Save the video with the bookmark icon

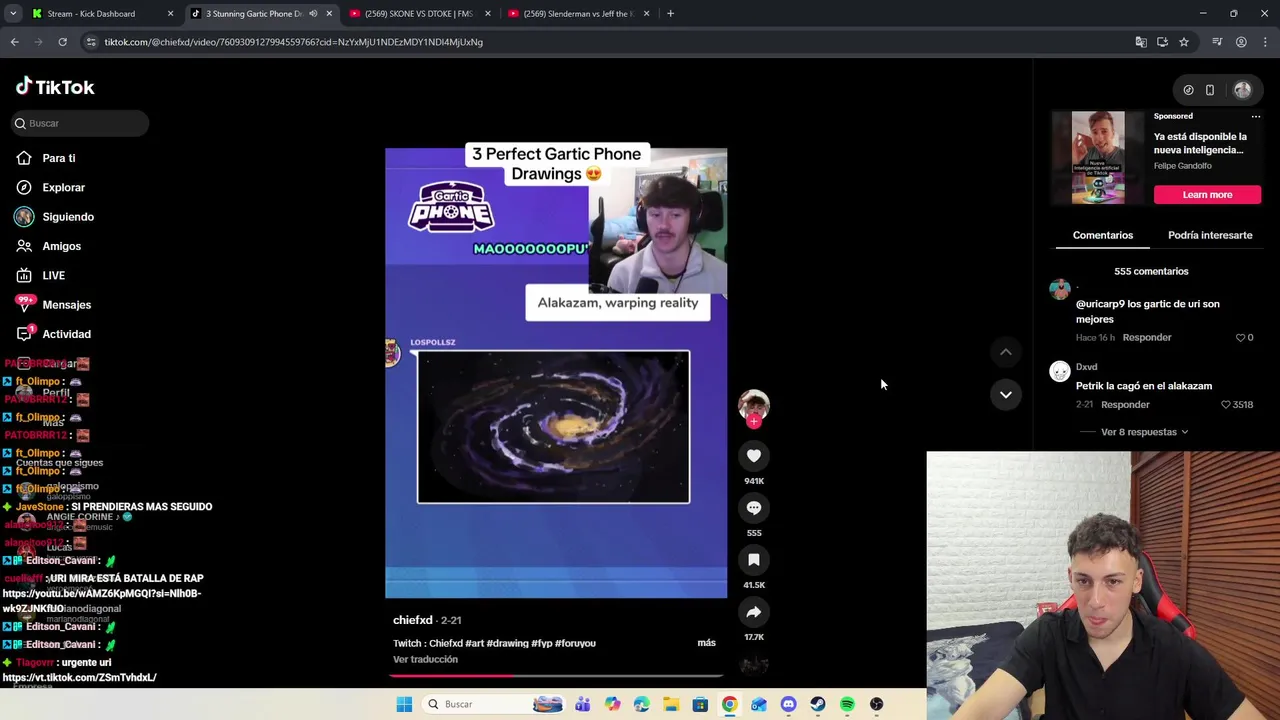754,560
